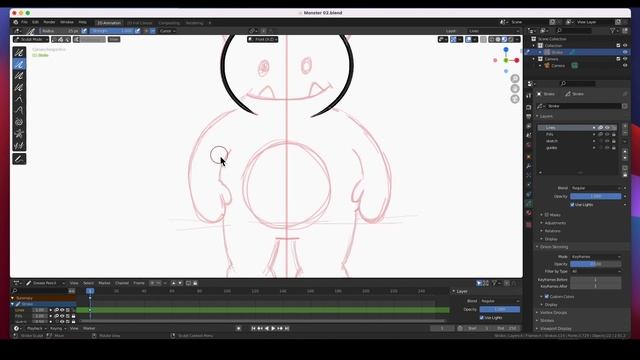Click the red X axis gizmo dot
Screen dimensions: 640x360
click(517, 60)
